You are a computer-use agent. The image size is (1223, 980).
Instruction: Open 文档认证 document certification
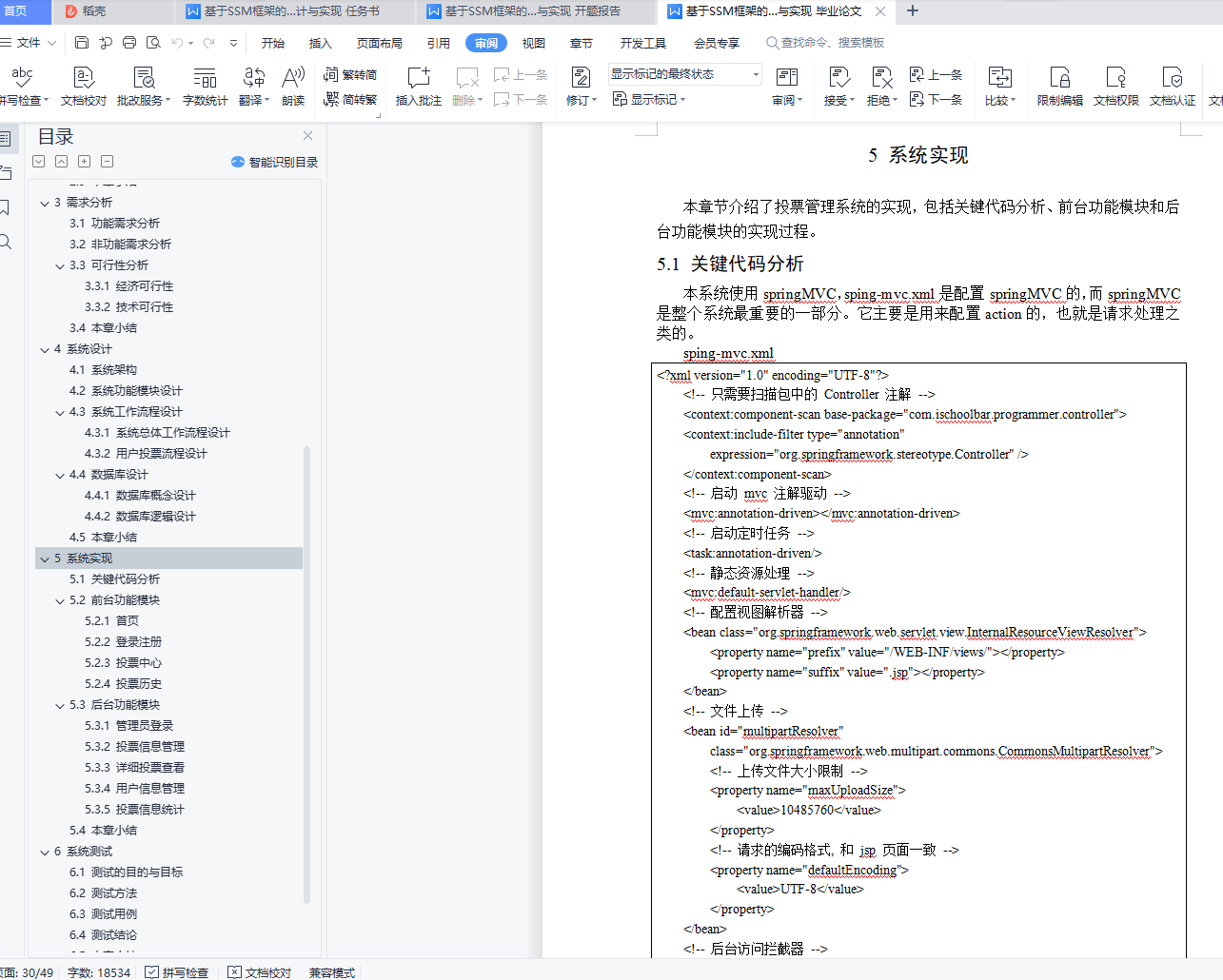(x=1173, y=86)
